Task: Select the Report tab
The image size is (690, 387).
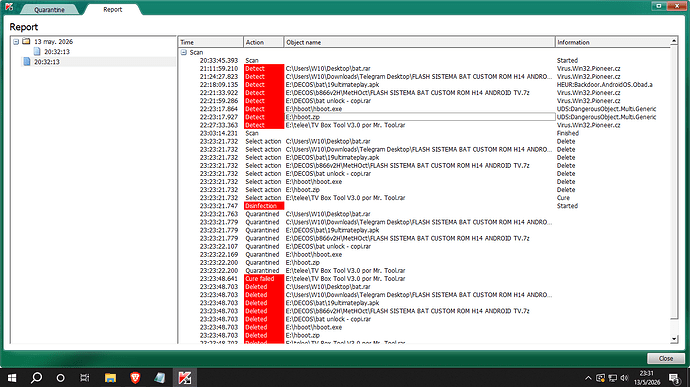Action: [113, 9]
